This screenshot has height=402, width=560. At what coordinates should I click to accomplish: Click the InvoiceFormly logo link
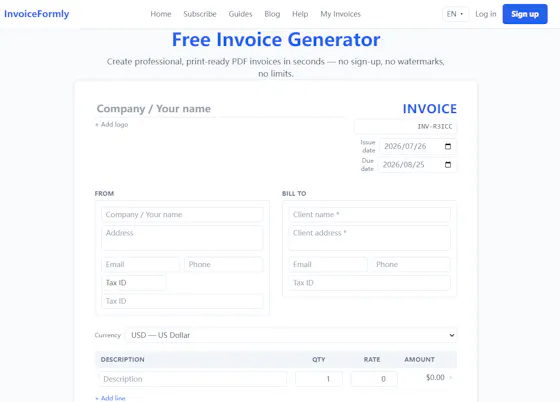pyautogui.click(x=36, y=14)
